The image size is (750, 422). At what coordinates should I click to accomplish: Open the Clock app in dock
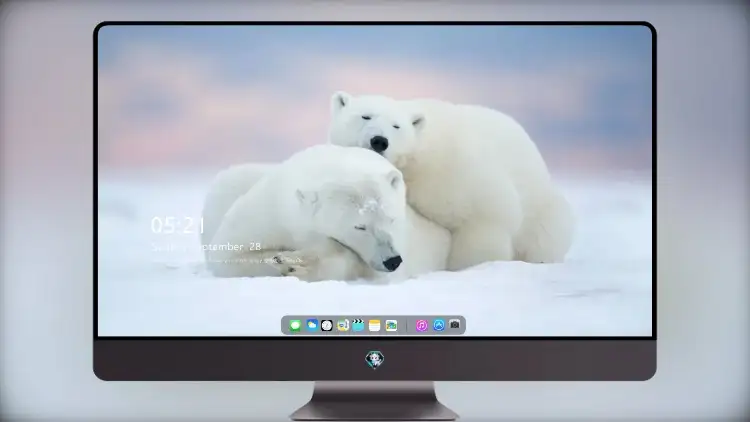(x=327, y=326)
